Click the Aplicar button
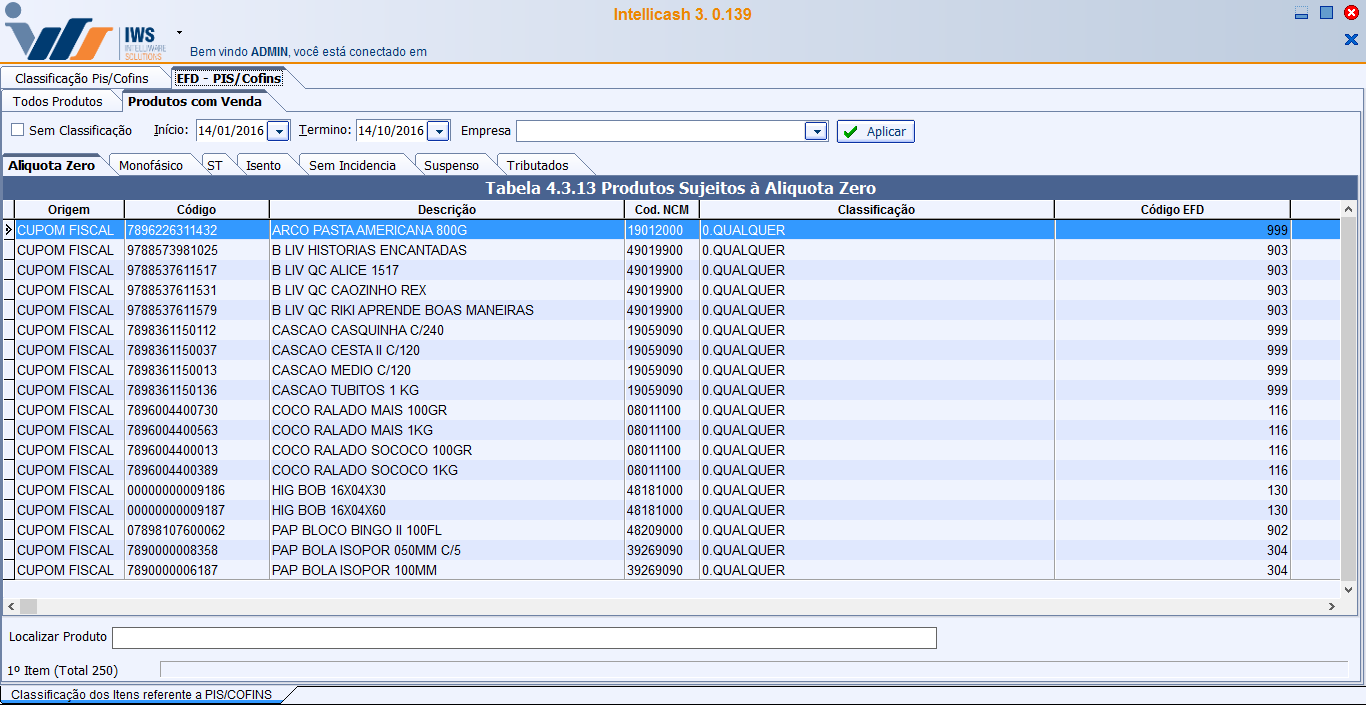The width and height of the screenshot is (1366, 705). [875, 131]
